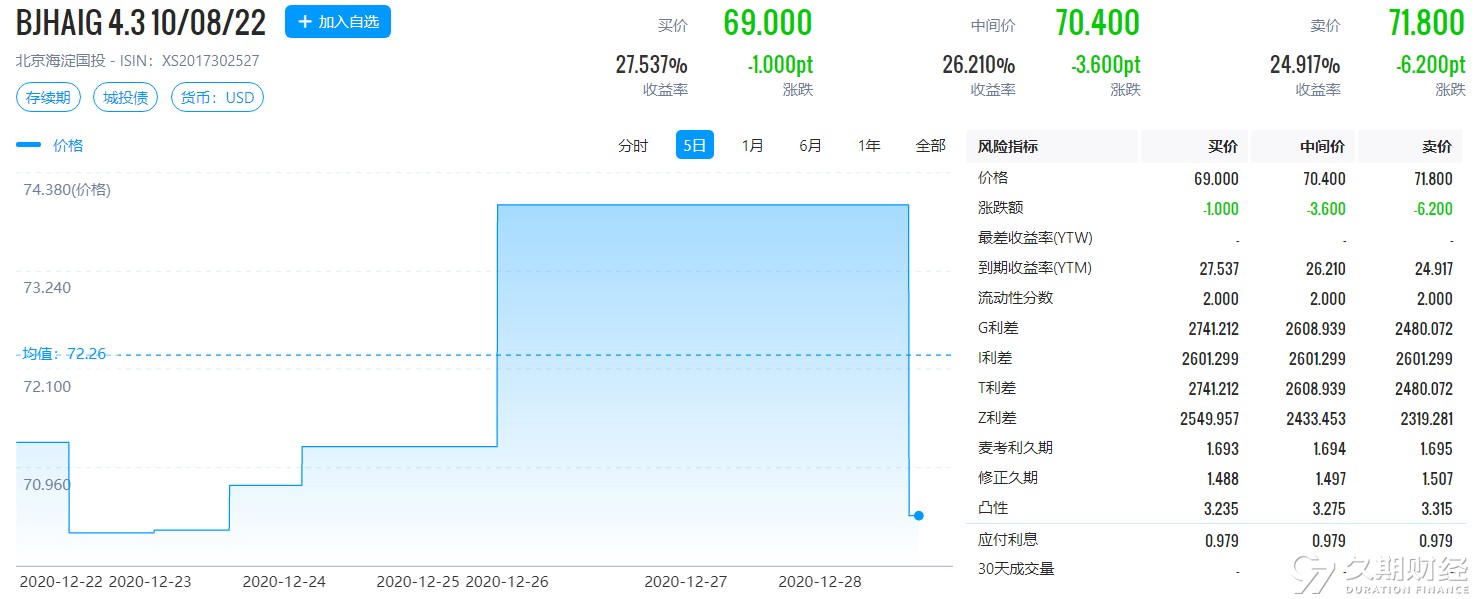Click the 存续期 tag

pyautogui.click(x=49, y=98)
